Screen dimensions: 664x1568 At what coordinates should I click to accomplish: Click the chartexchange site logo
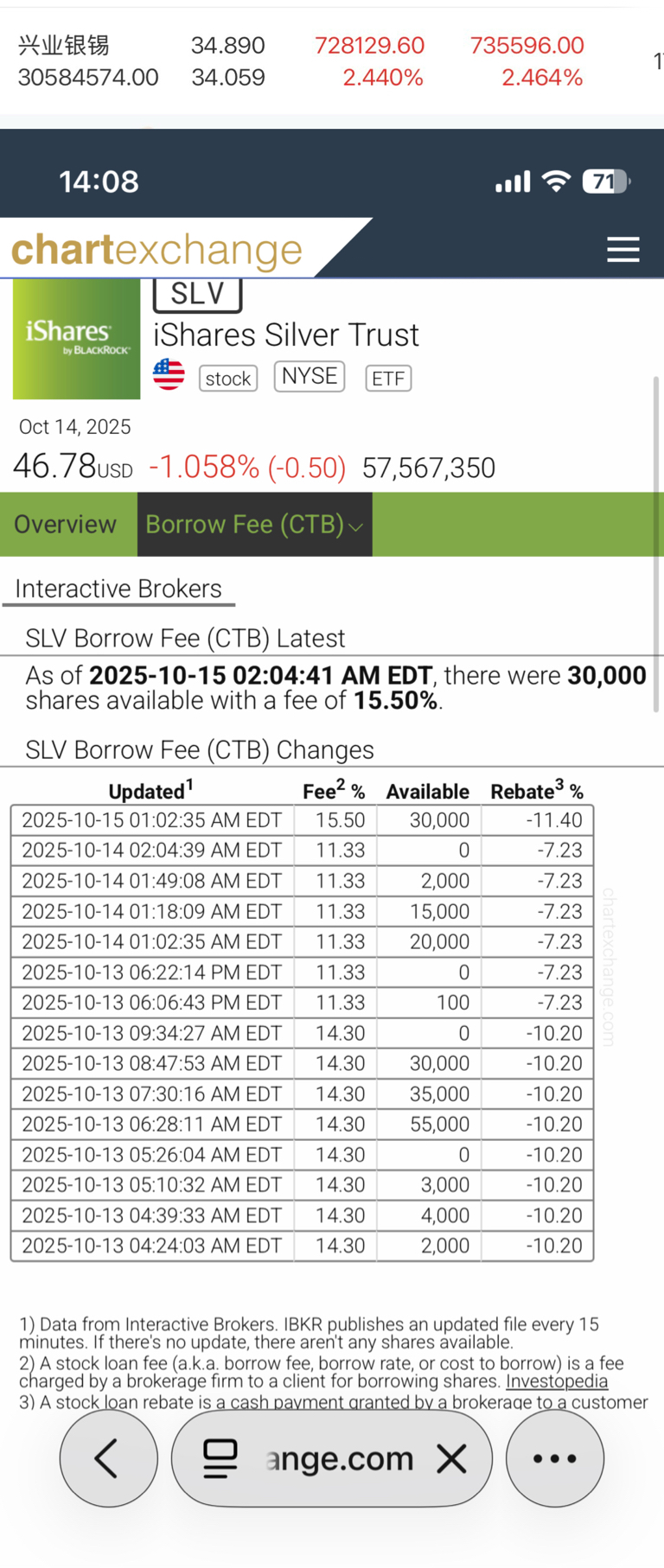[156, 250]
